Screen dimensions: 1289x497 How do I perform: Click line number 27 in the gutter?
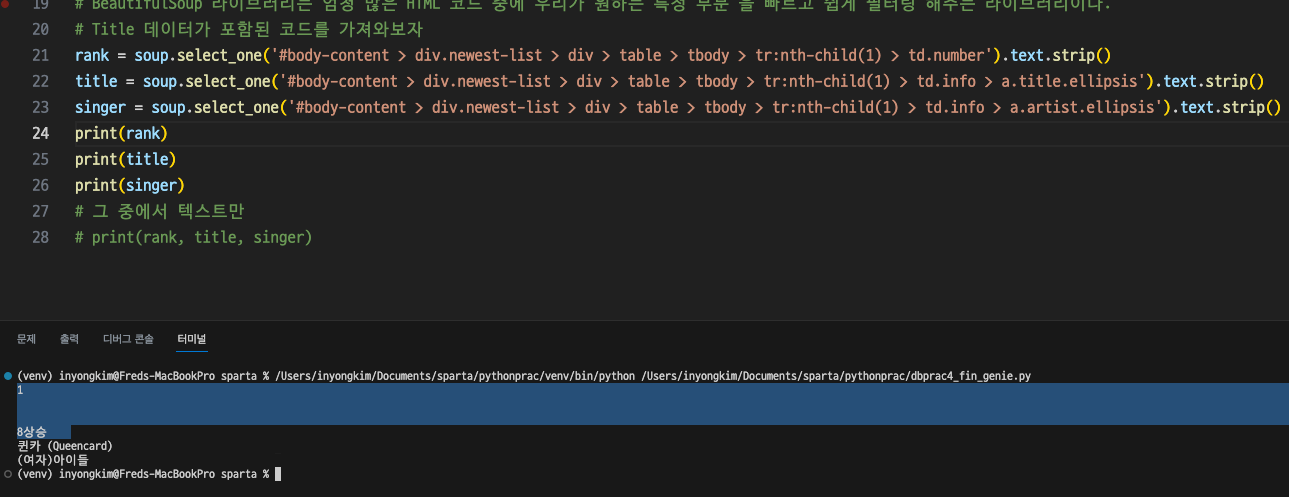pos(40,211)
